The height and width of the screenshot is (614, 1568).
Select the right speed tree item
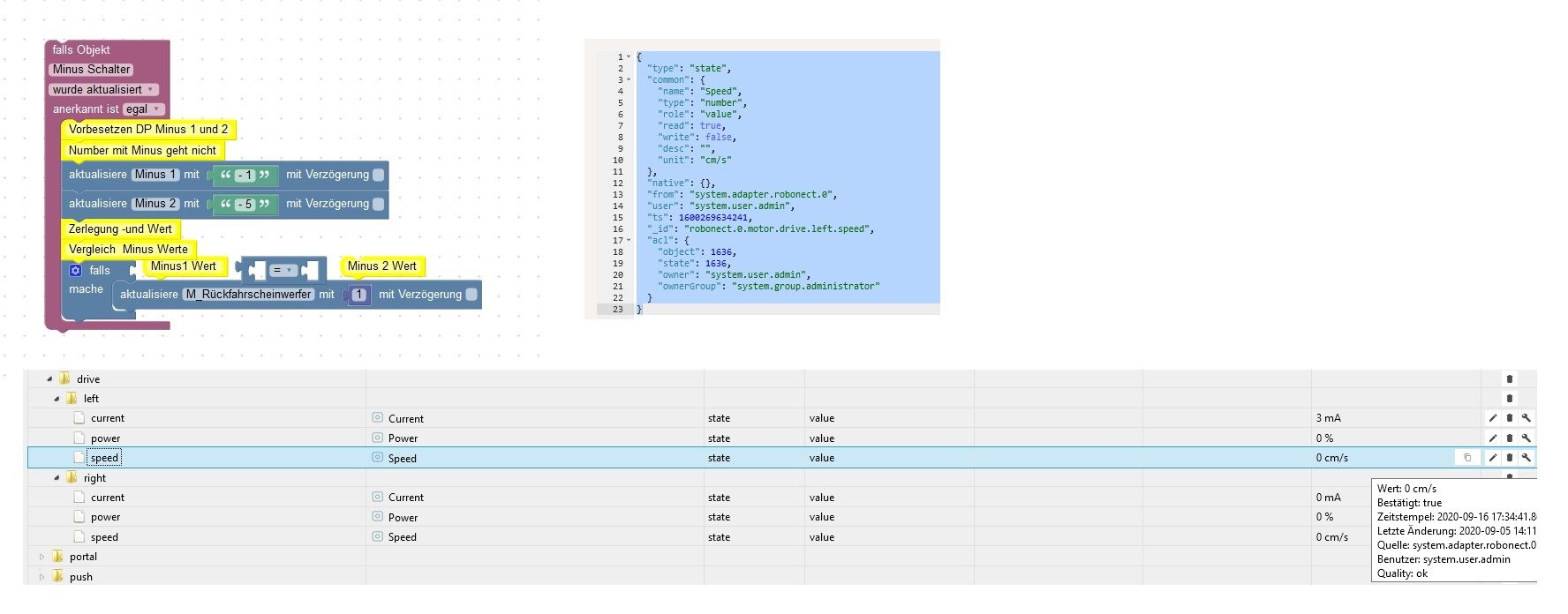pos(104,537)
